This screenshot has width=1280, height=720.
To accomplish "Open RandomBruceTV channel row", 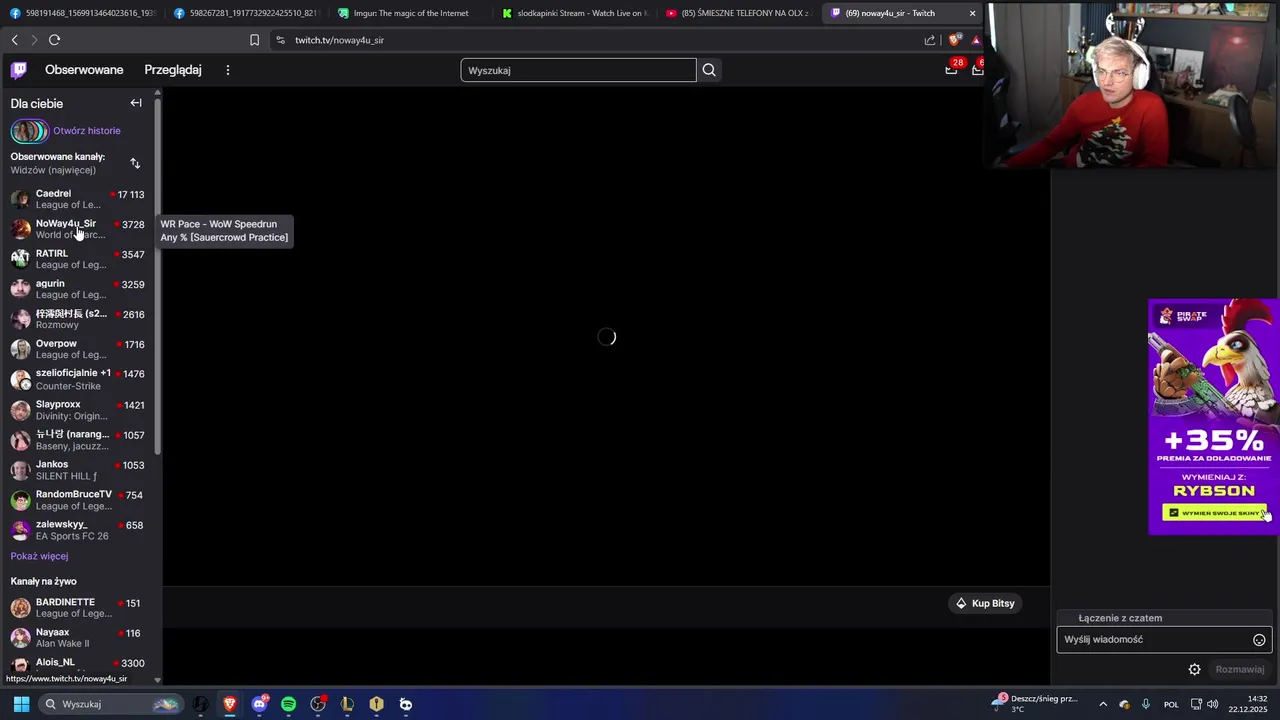I will click(x=79, y=500).
